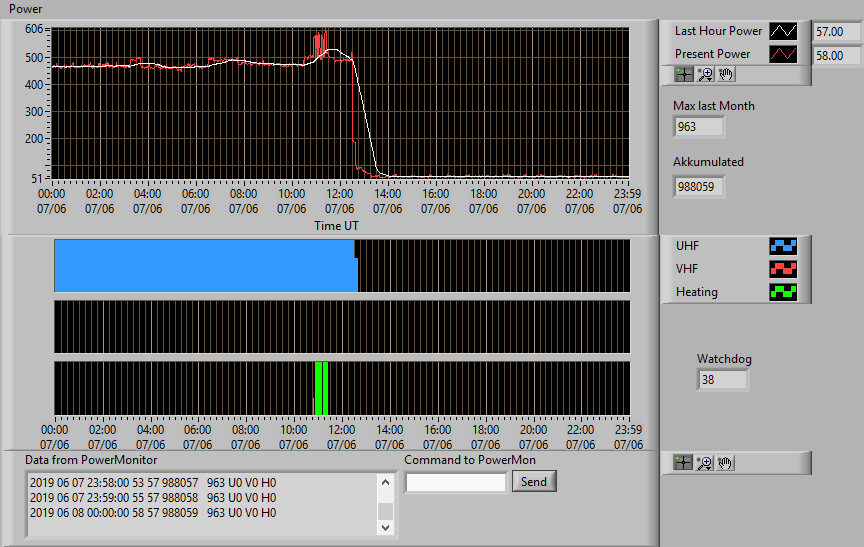Select crosshair cursor tool in lower status graph palette
The height and width of the screenshot is (547, 864).
(683, 463)
